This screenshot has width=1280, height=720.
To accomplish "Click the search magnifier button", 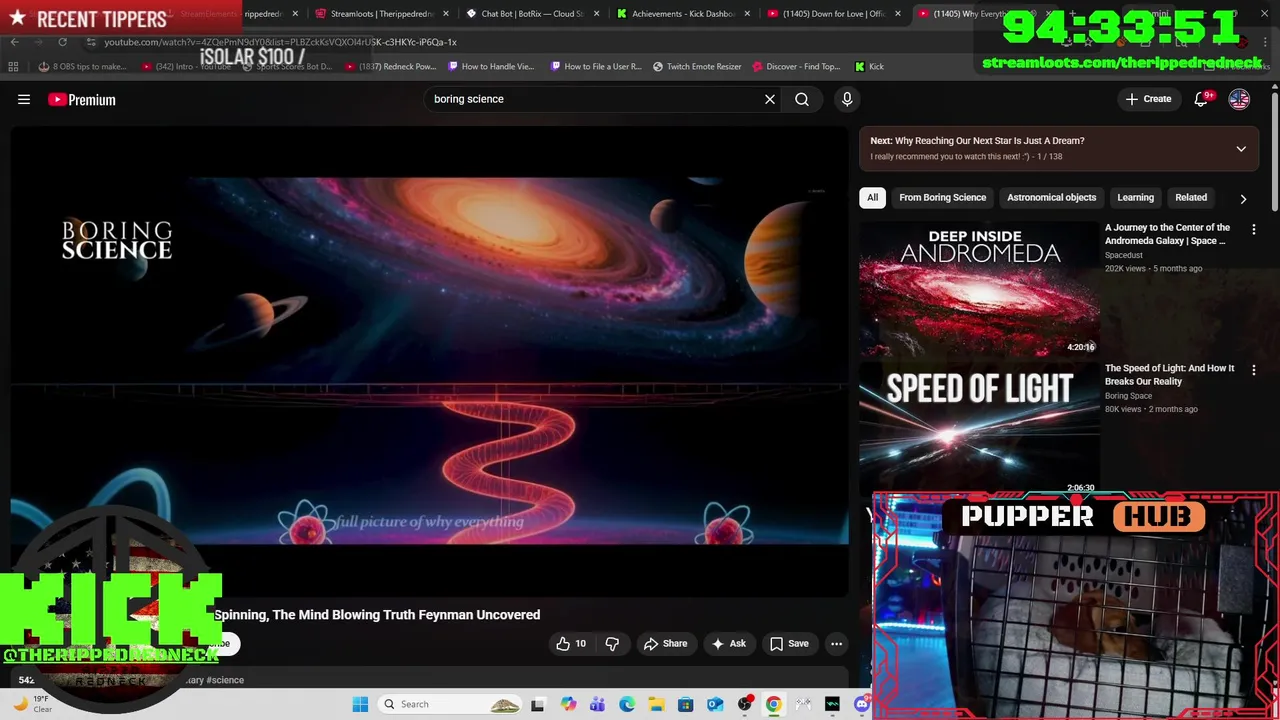I will tap(802, 99).
